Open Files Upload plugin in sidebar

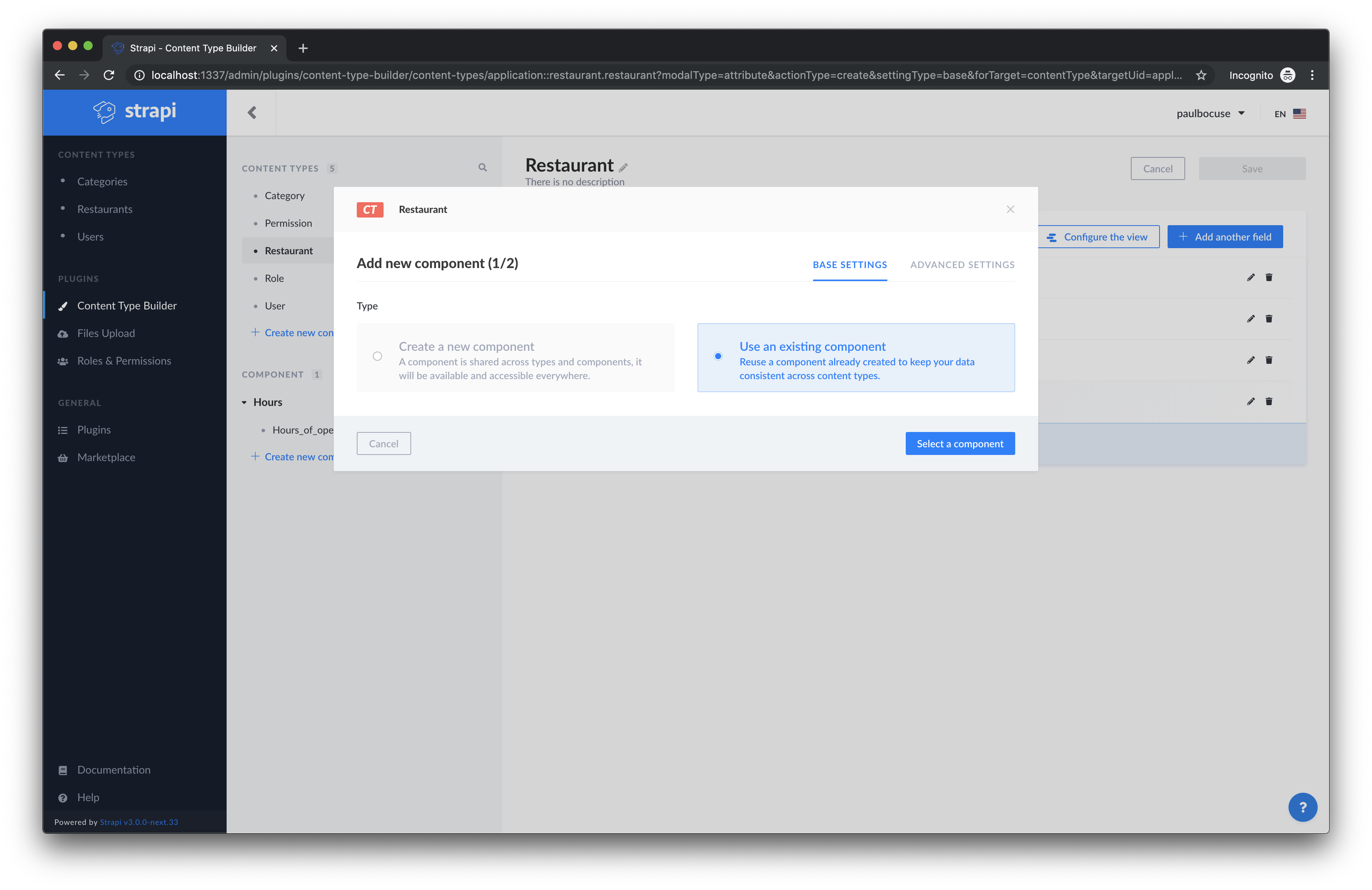(106, 334)
